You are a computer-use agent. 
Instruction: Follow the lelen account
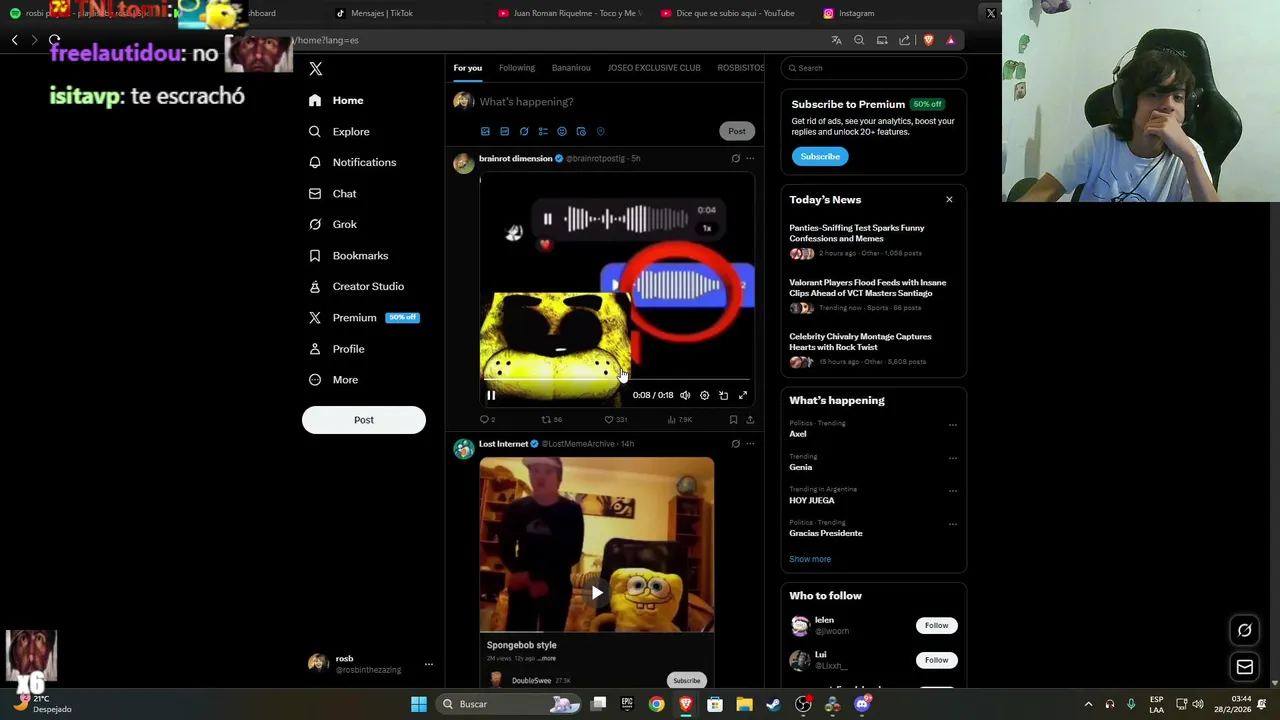936,625
